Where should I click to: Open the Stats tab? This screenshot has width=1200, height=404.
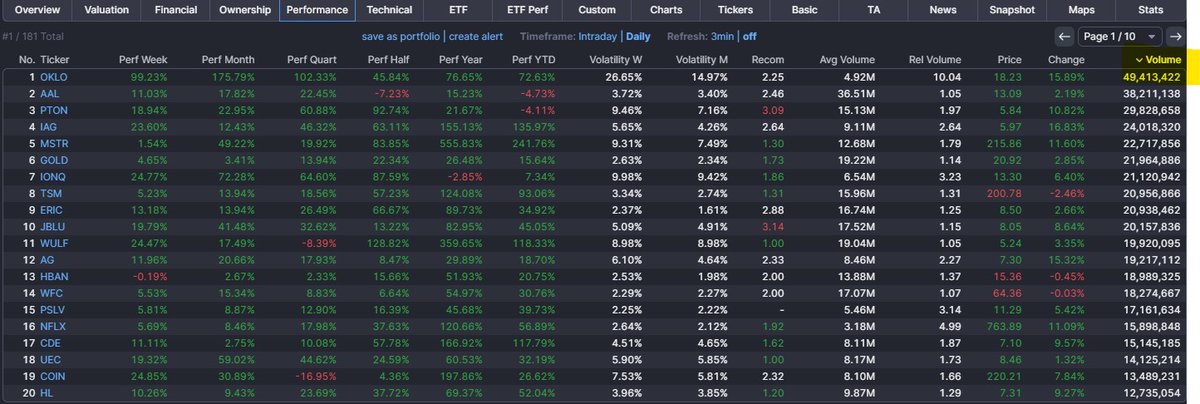pos(1150,11)
